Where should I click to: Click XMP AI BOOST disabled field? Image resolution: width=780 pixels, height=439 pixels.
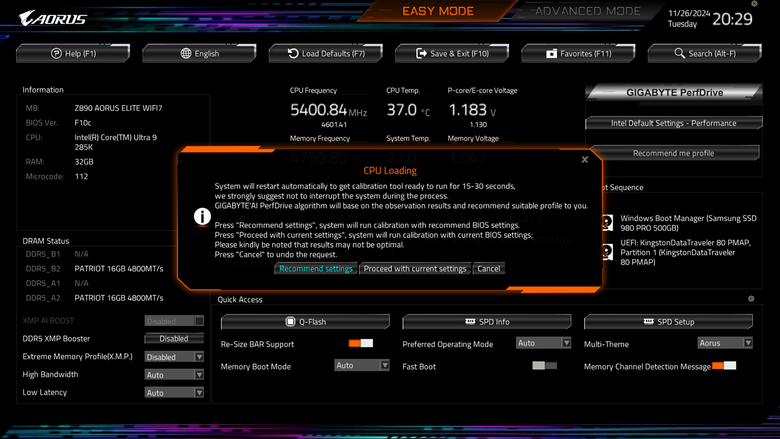click(174, 321)
